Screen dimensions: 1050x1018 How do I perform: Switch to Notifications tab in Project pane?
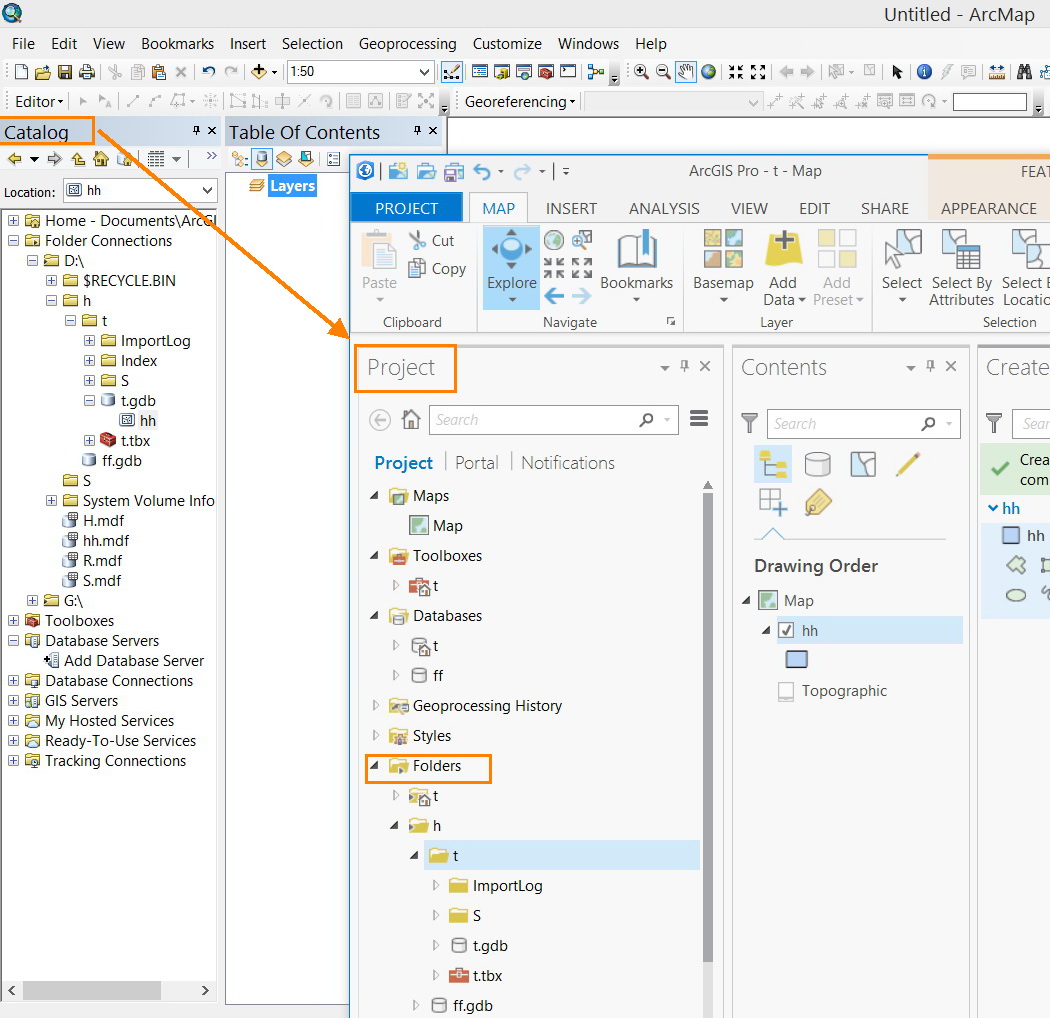[568, 463]
